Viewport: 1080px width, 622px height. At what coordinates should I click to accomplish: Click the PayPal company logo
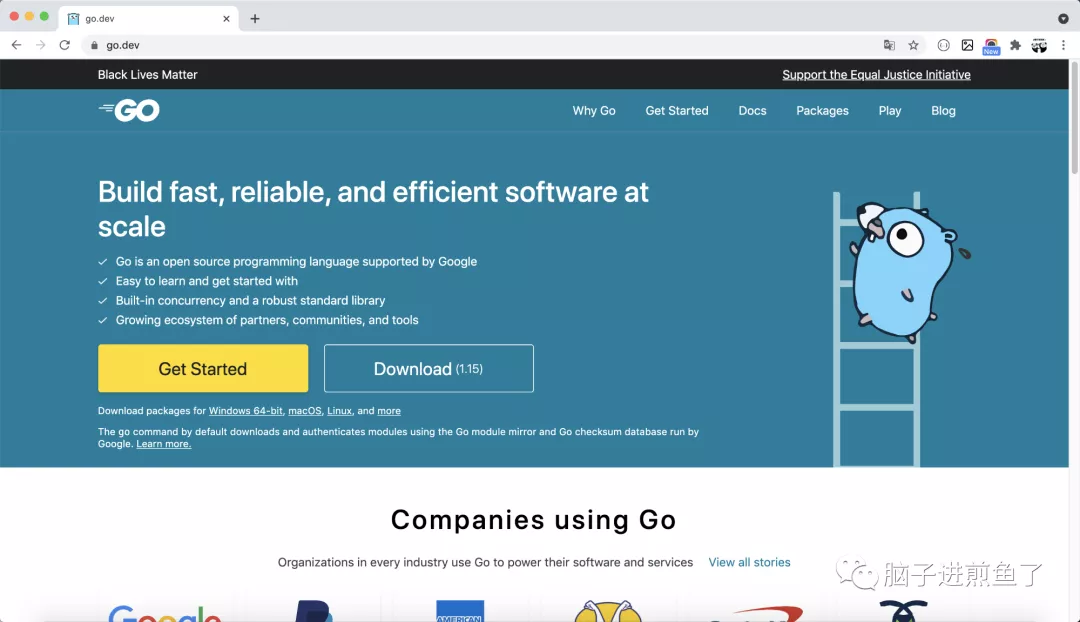(314, 611)
